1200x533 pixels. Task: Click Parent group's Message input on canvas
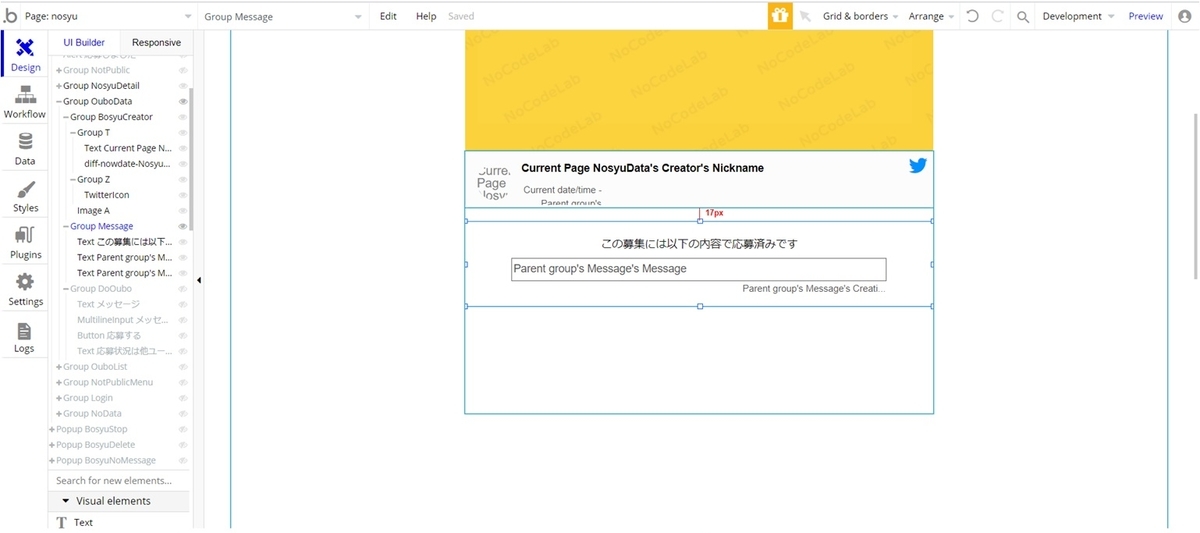tap(698, 269)
